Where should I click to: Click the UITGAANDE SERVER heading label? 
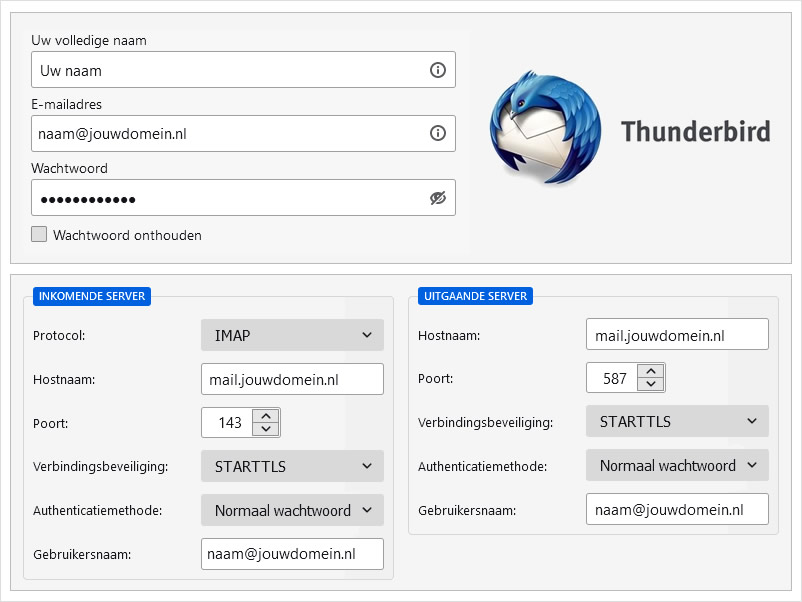point(475,296)
